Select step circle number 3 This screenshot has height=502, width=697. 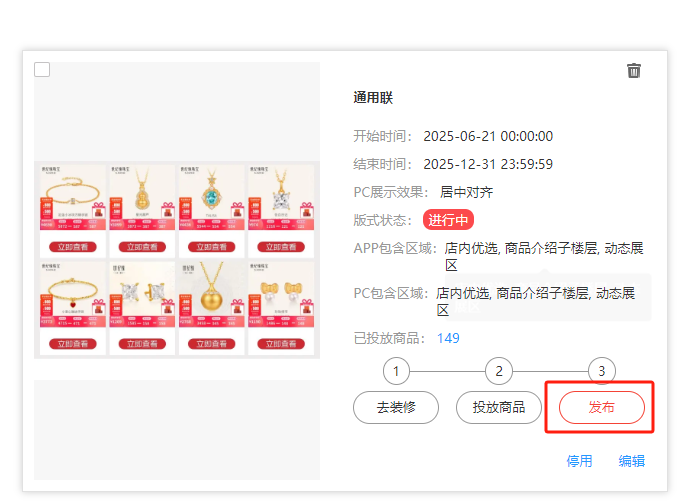click(x=601, y=372)
